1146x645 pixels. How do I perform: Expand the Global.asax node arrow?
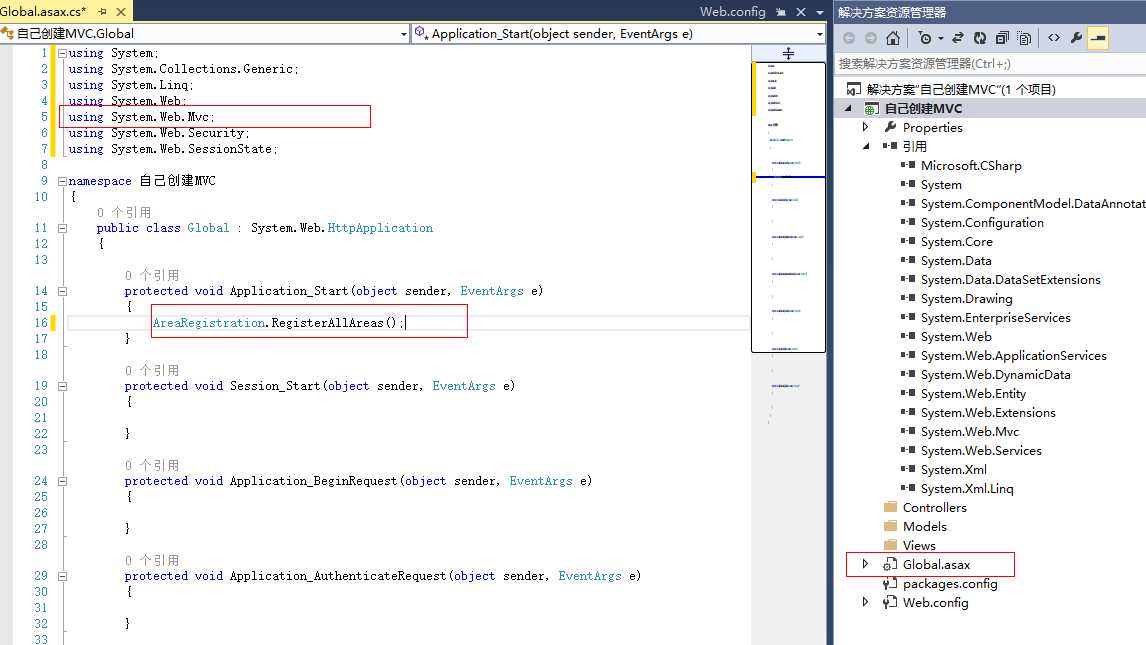click(x=866, y=564)
